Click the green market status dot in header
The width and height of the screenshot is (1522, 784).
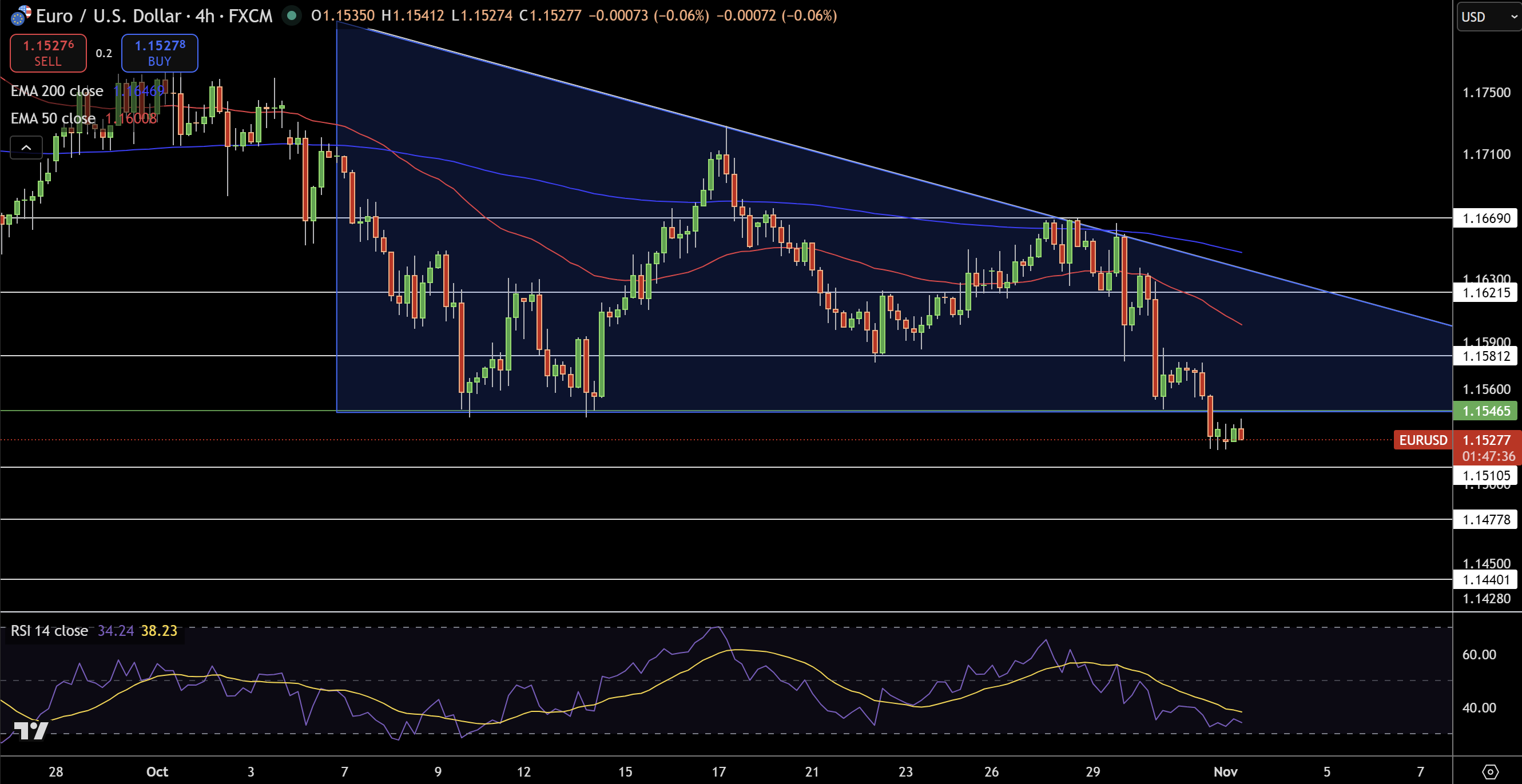click(292, 17)
